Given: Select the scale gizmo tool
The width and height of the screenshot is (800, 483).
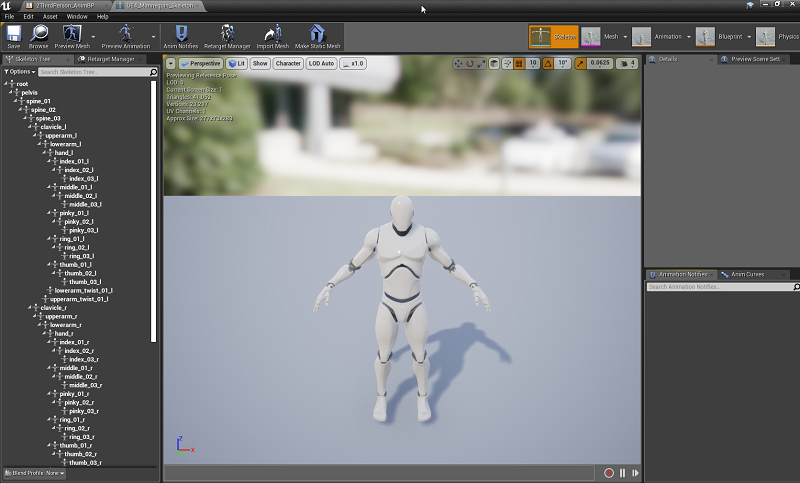Looking at the screenshot, I should click(x=481, y=64).
